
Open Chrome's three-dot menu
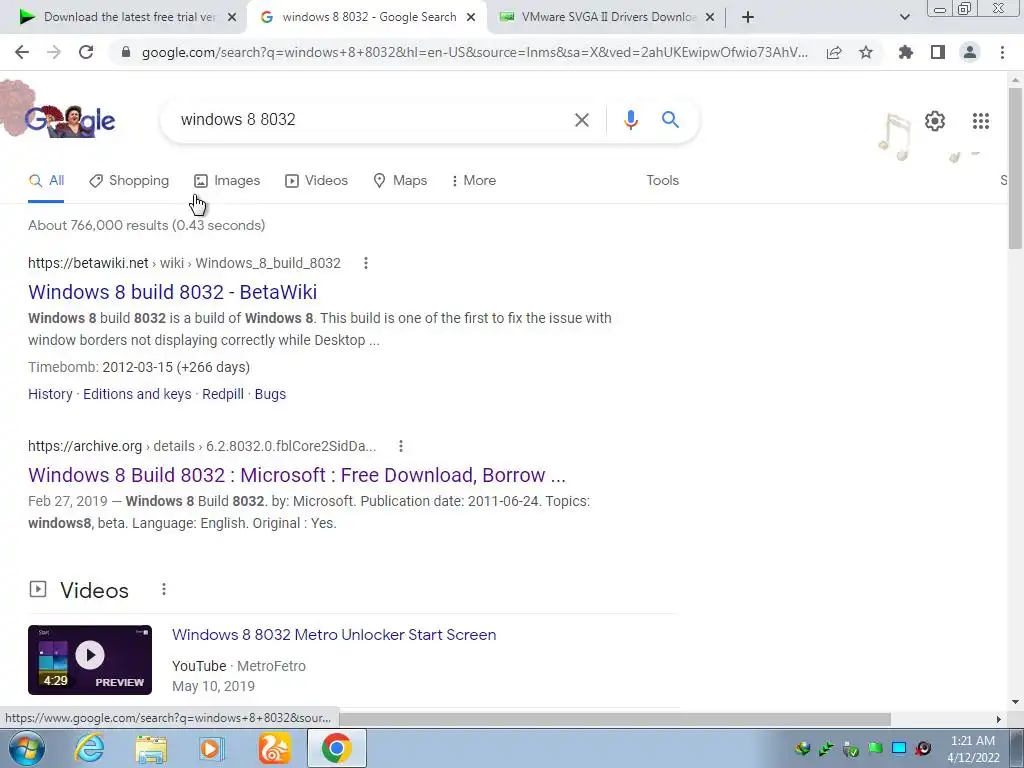tap(1002, 52)
